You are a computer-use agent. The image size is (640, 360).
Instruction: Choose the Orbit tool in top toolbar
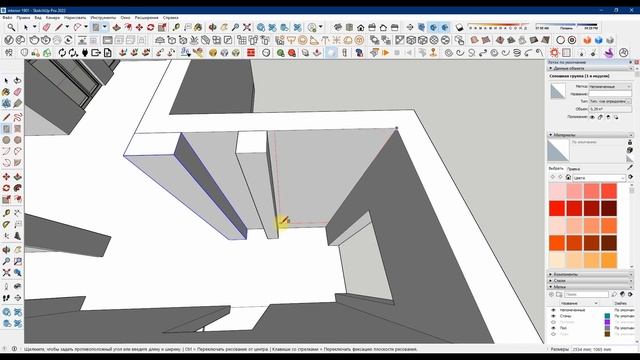pyautogui.click(x=213, y=27)
